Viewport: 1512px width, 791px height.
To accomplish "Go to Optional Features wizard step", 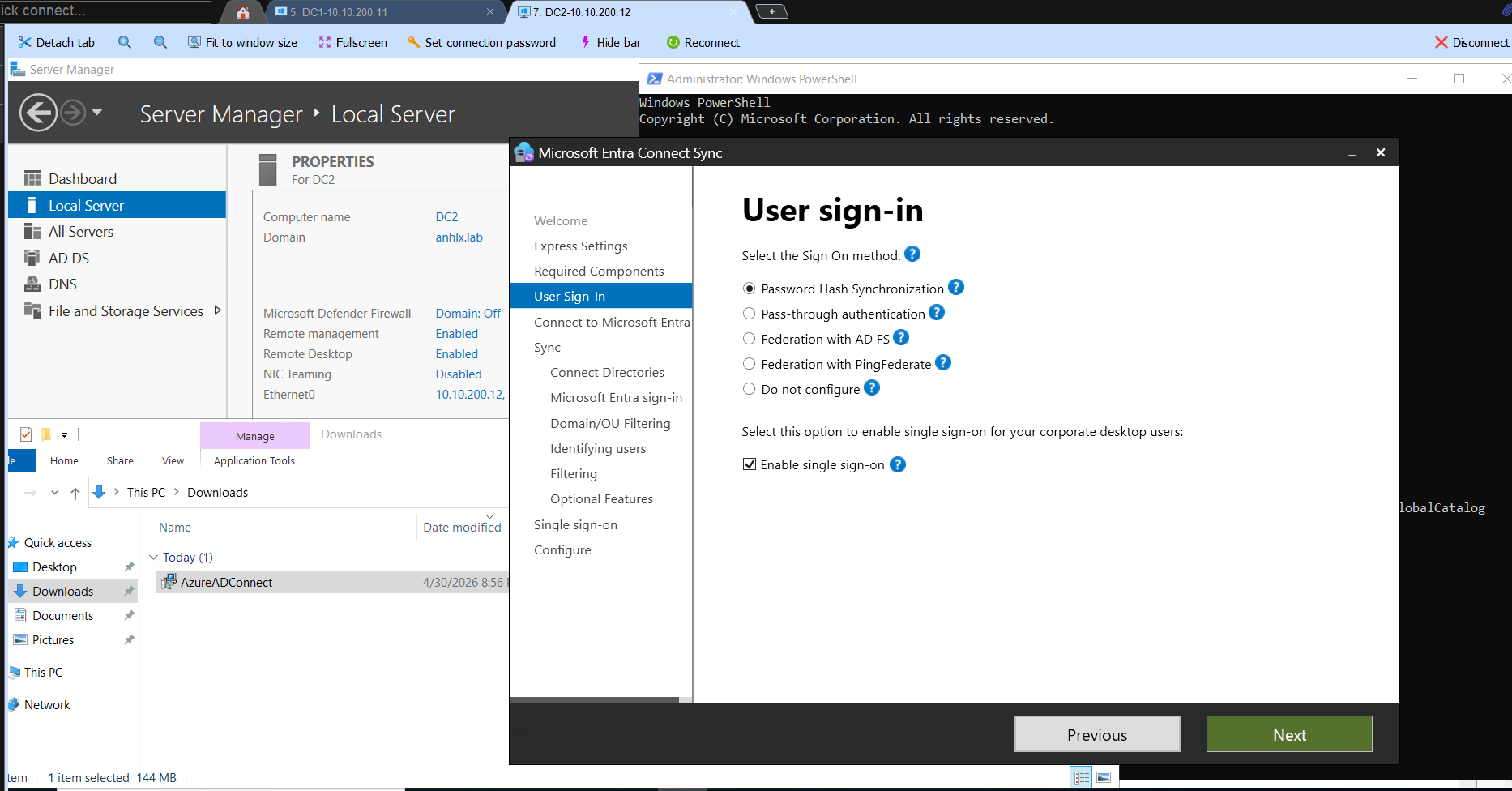I will [601, 499].
